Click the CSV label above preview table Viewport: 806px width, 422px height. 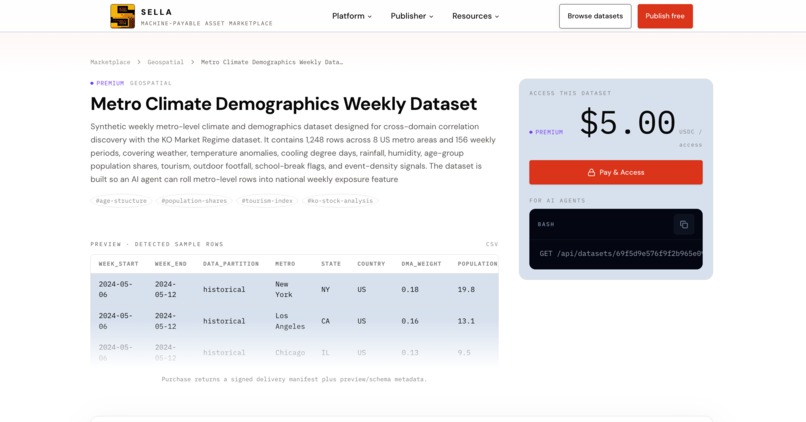click(492, 244)
